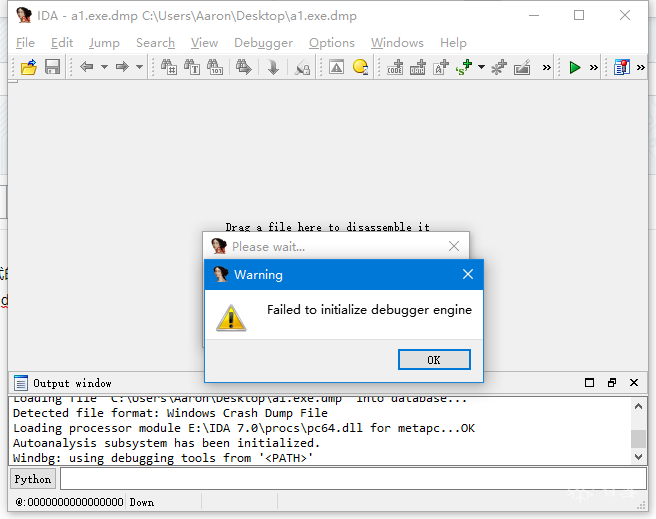
Task: Open a file with the folder icon
Action: [x=29, y=67]
